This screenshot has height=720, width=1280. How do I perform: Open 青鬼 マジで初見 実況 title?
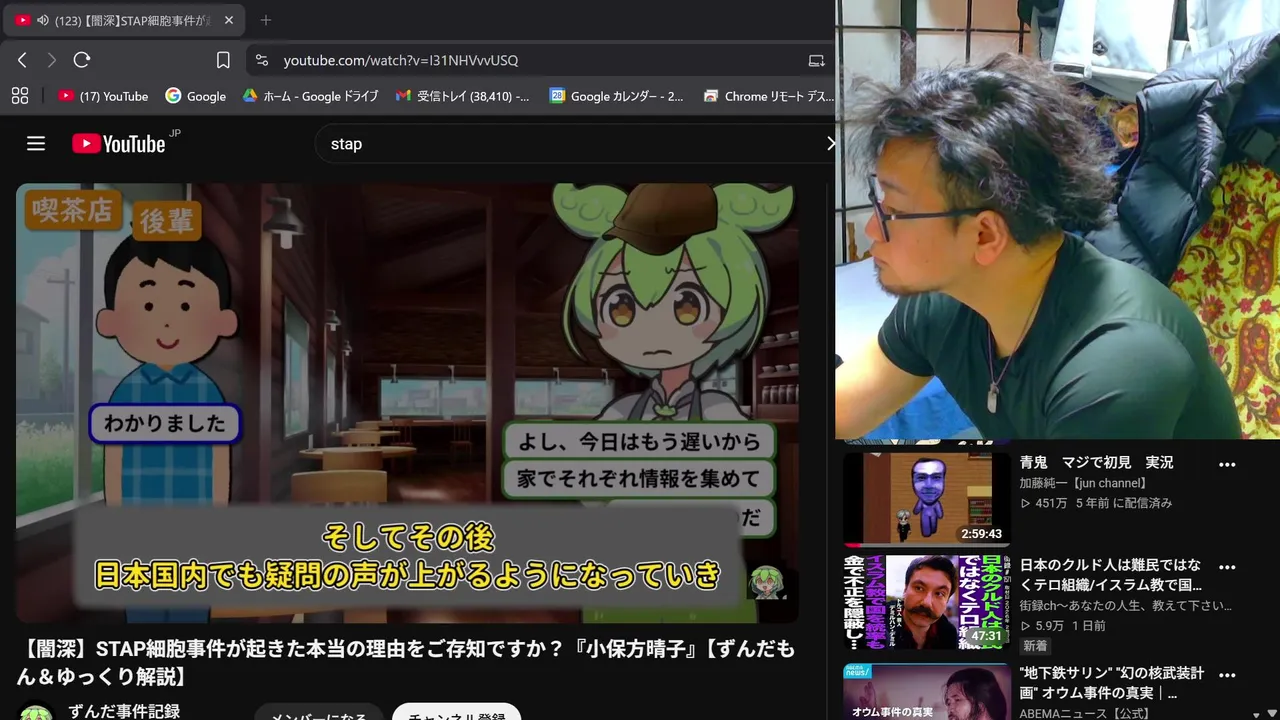(x=1096, y=463)
